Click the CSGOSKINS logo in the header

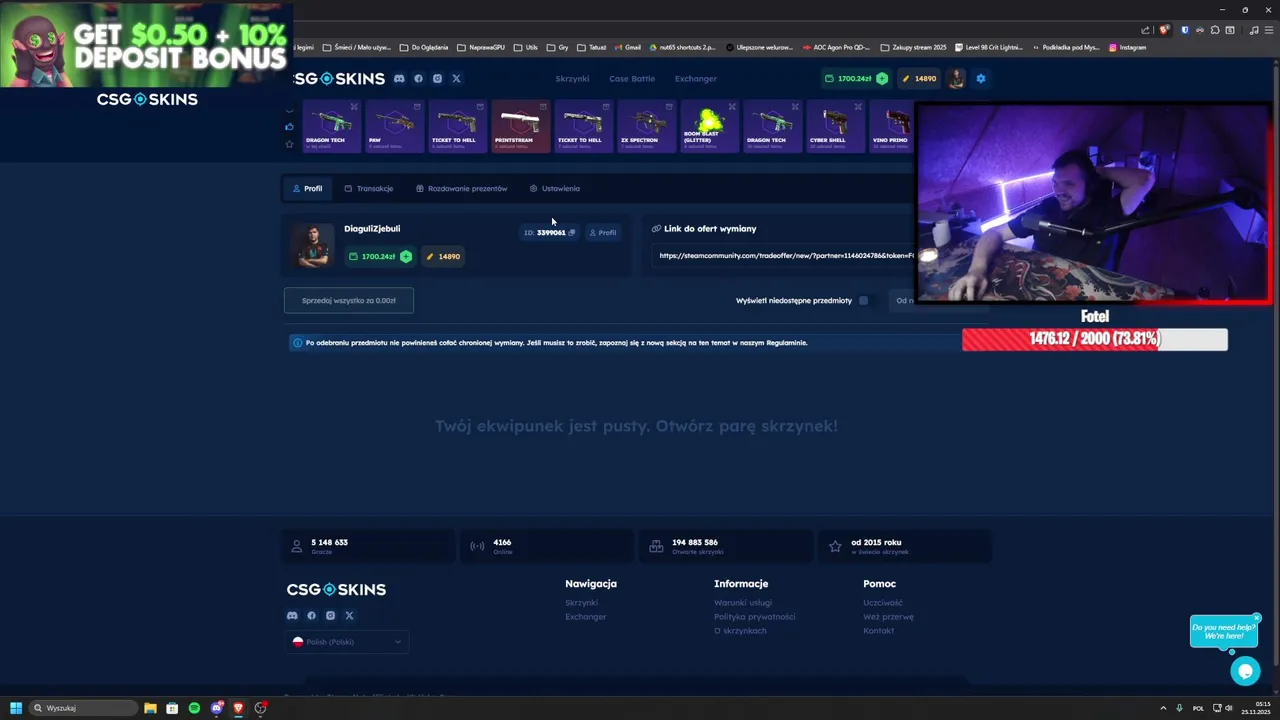[x=339, y=78]
